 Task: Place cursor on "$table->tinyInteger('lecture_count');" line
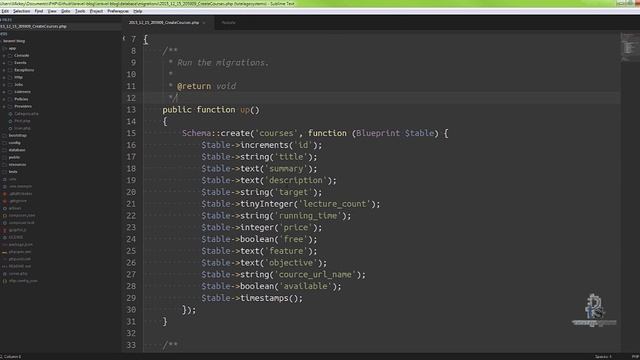tap(291, 204)
